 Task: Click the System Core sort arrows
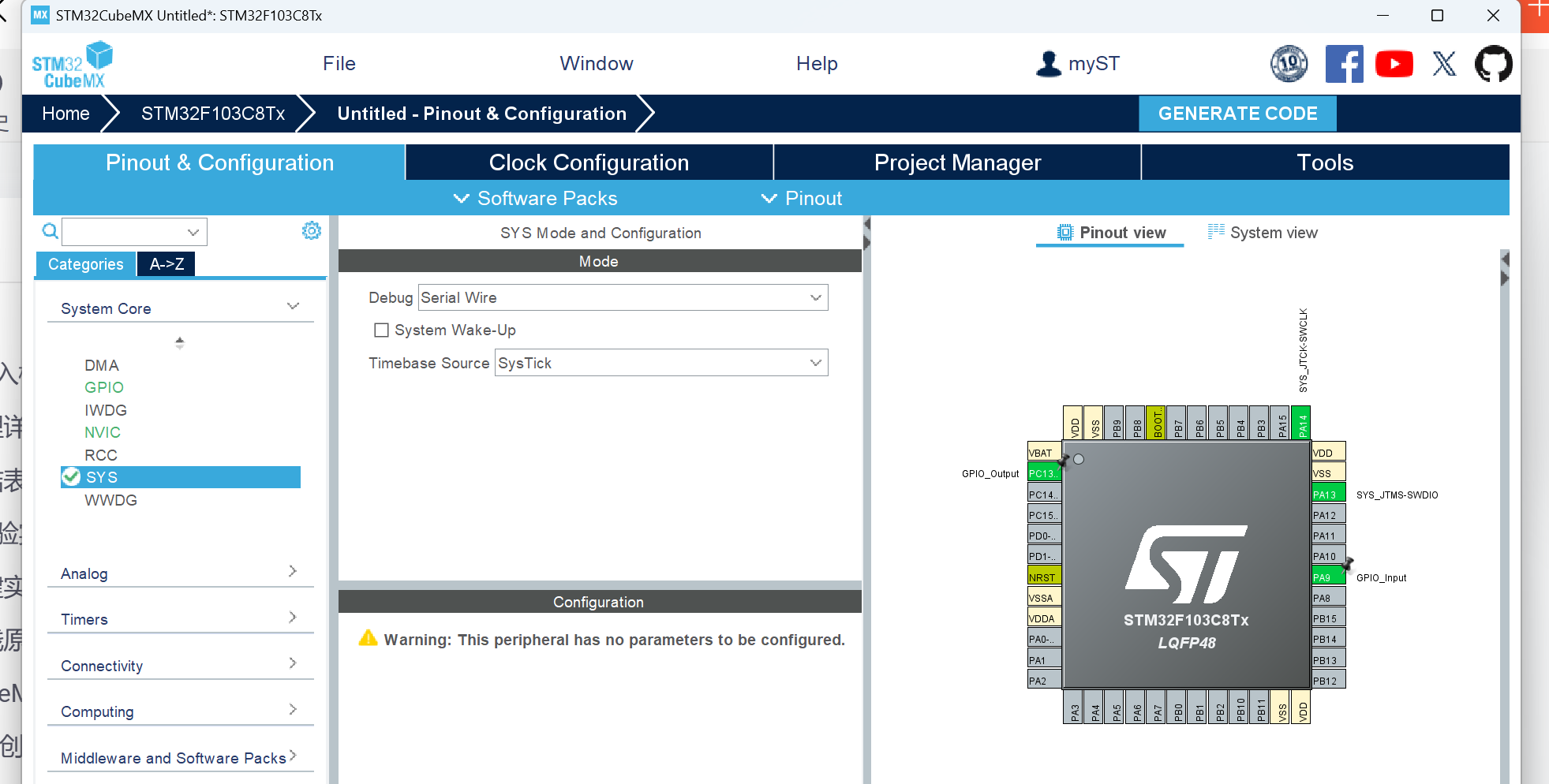point(180,342)
